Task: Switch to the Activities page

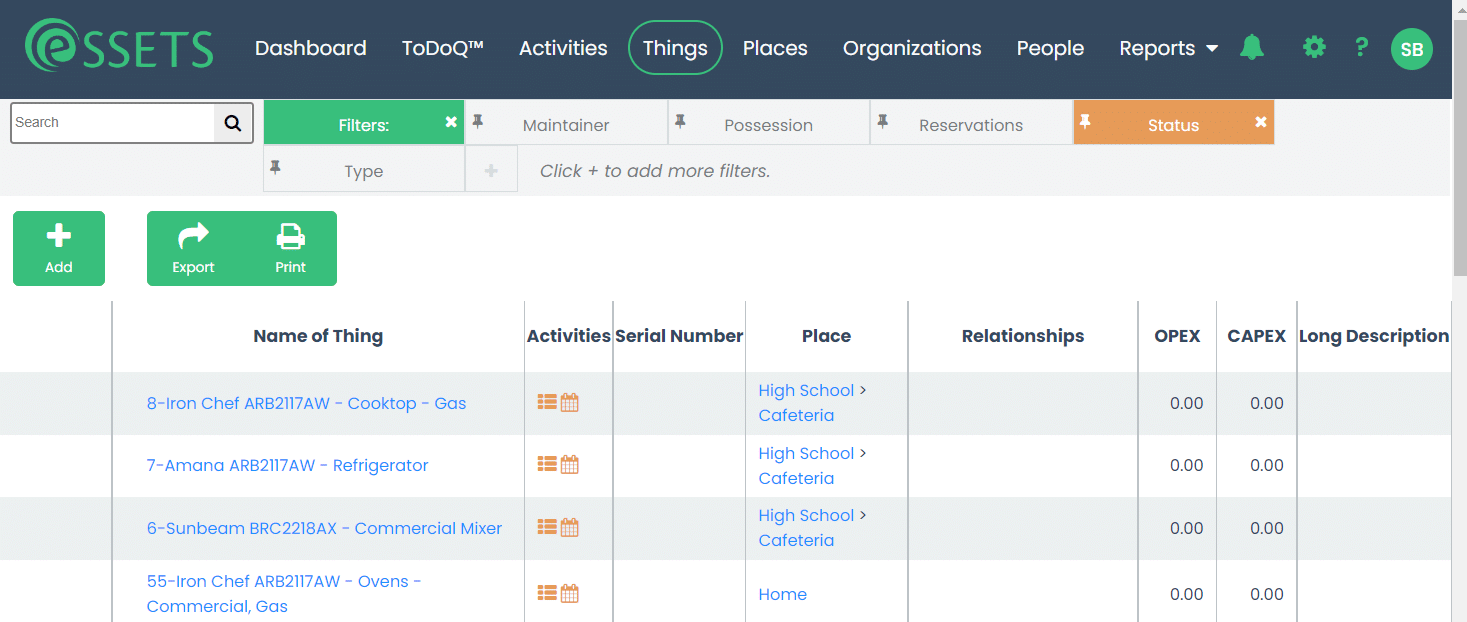Action: tap(563, 48)
